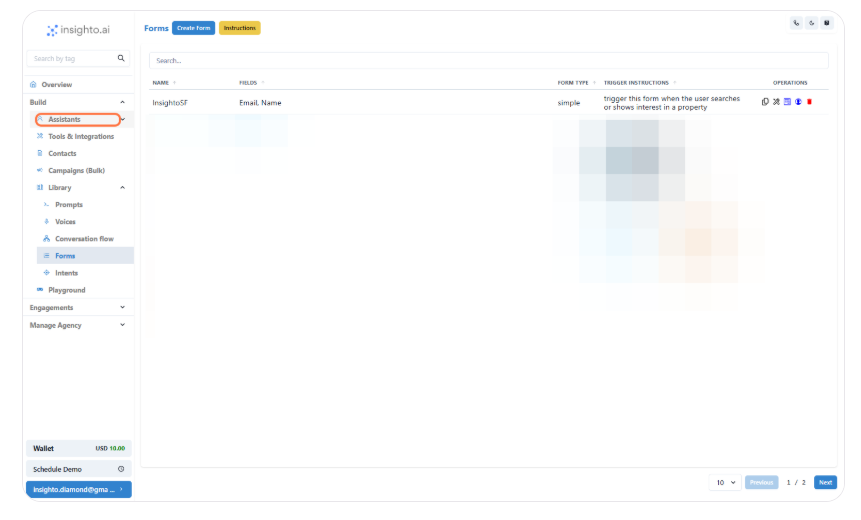Open Conversation flow page

[84, 238]
